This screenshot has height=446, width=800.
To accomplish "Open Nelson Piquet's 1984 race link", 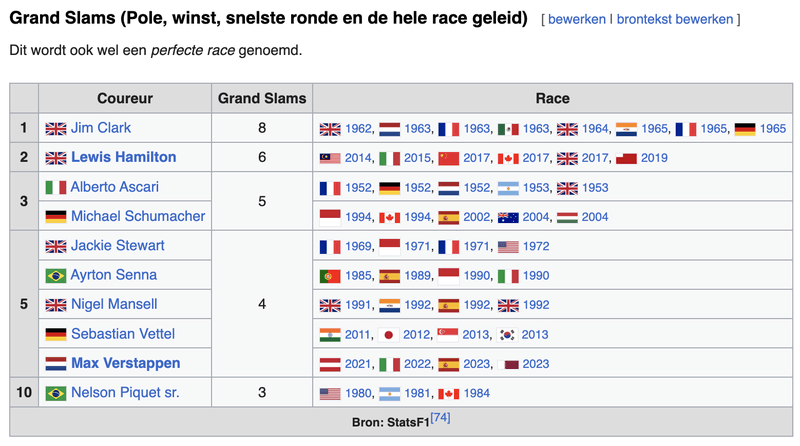I will coord(476,393).
